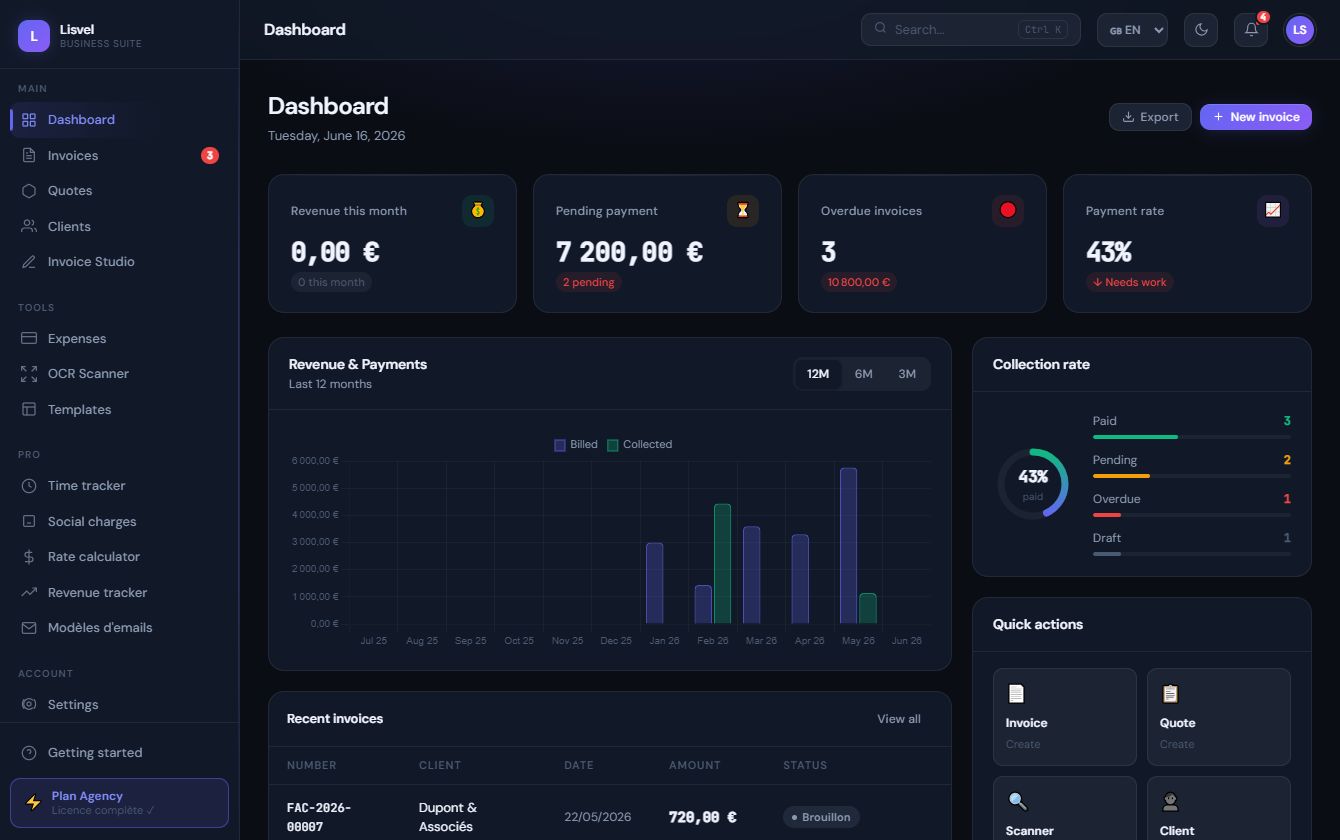Click invoice number FAC-2026-00007
This screenshot has width=1340, height=840.
(319, 817)
